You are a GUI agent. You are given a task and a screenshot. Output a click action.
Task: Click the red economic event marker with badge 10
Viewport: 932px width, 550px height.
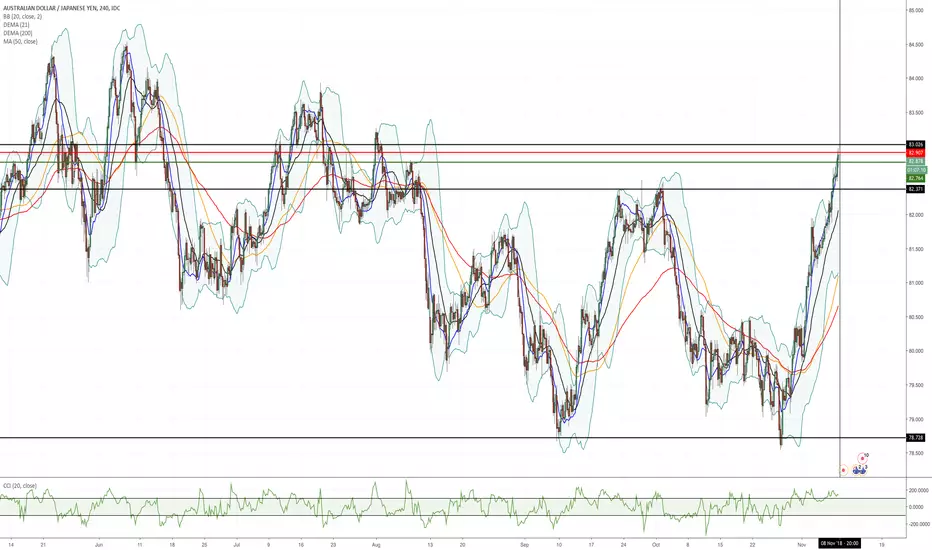point(862,458)
